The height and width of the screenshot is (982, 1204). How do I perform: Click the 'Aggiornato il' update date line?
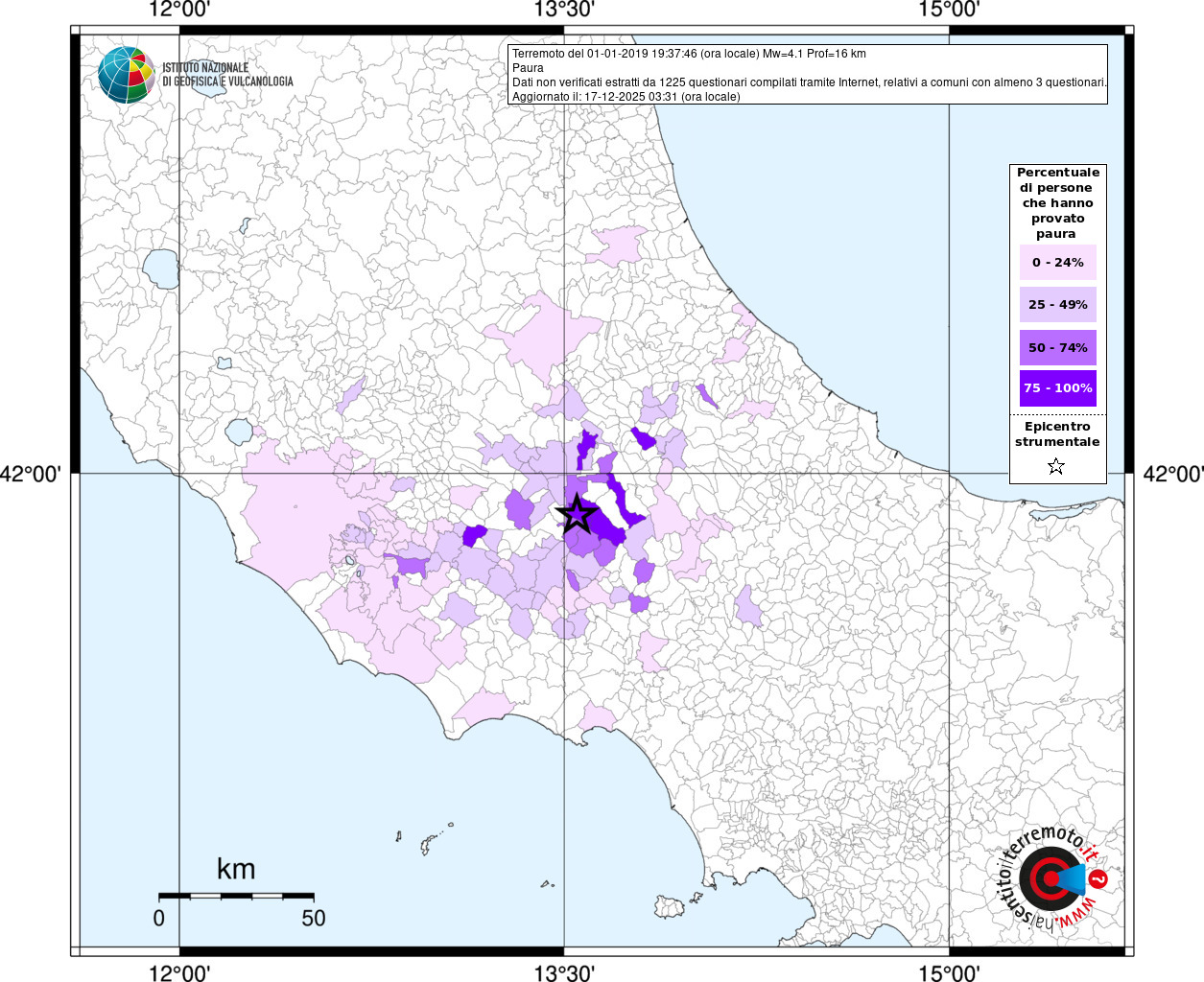pos(626,97)
